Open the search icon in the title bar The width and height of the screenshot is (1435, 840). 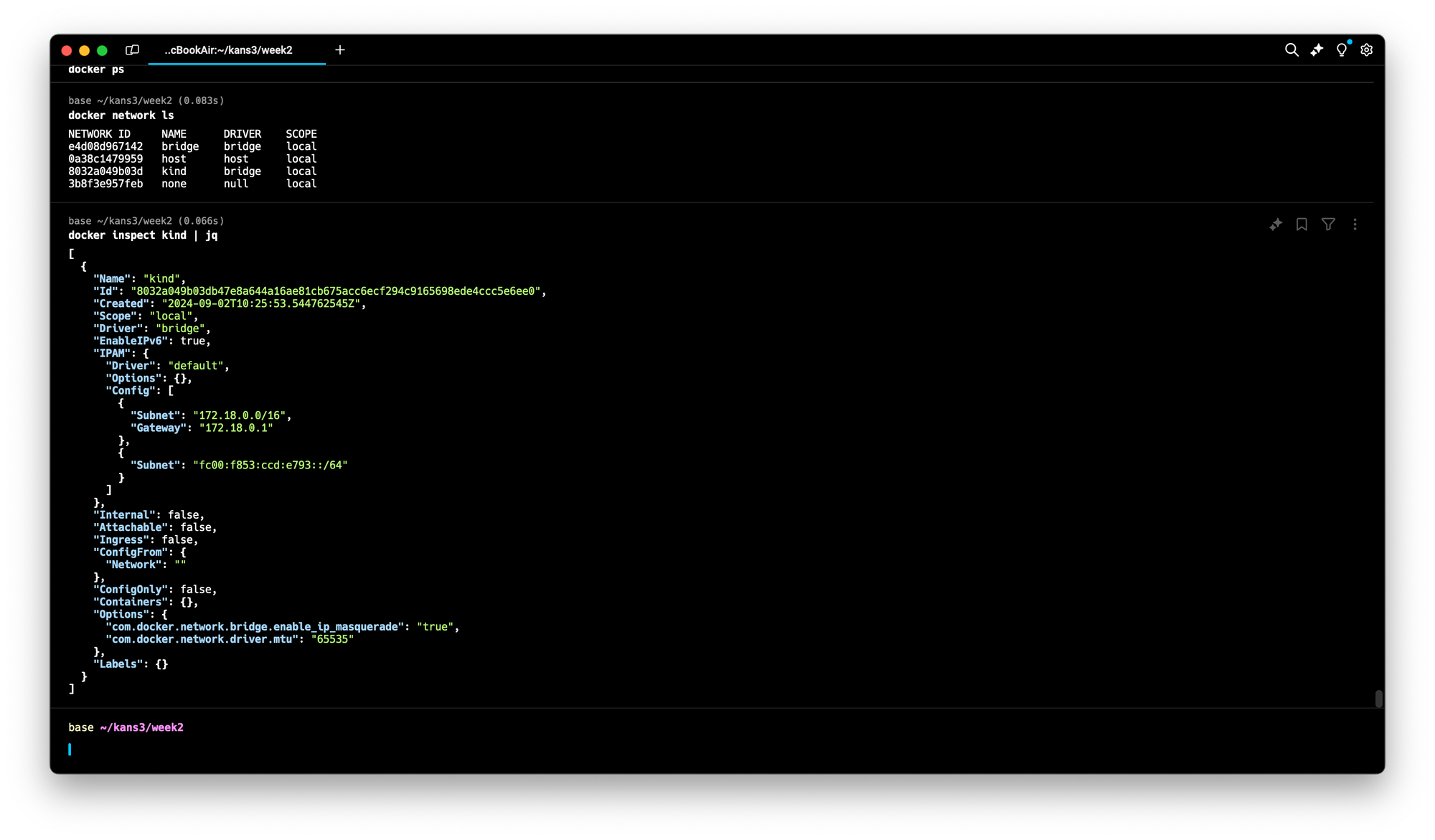1291,49
